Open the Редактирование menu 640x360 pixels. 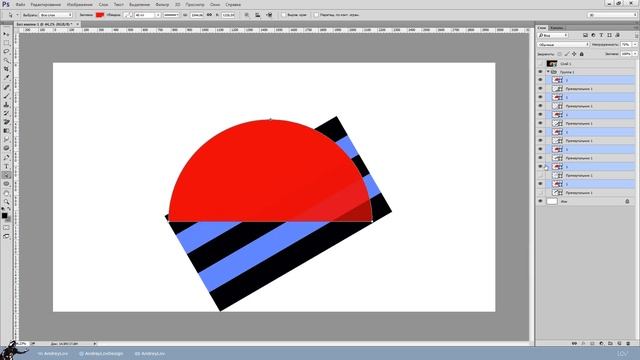point(46,4)
